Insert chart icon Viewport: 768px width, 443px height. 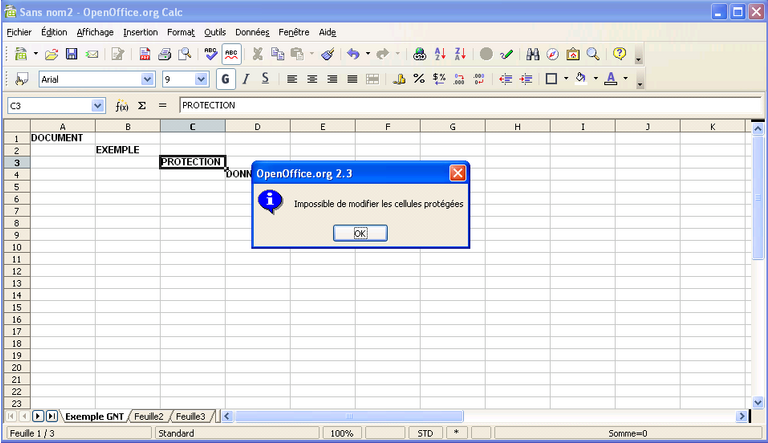pos(486,54)
